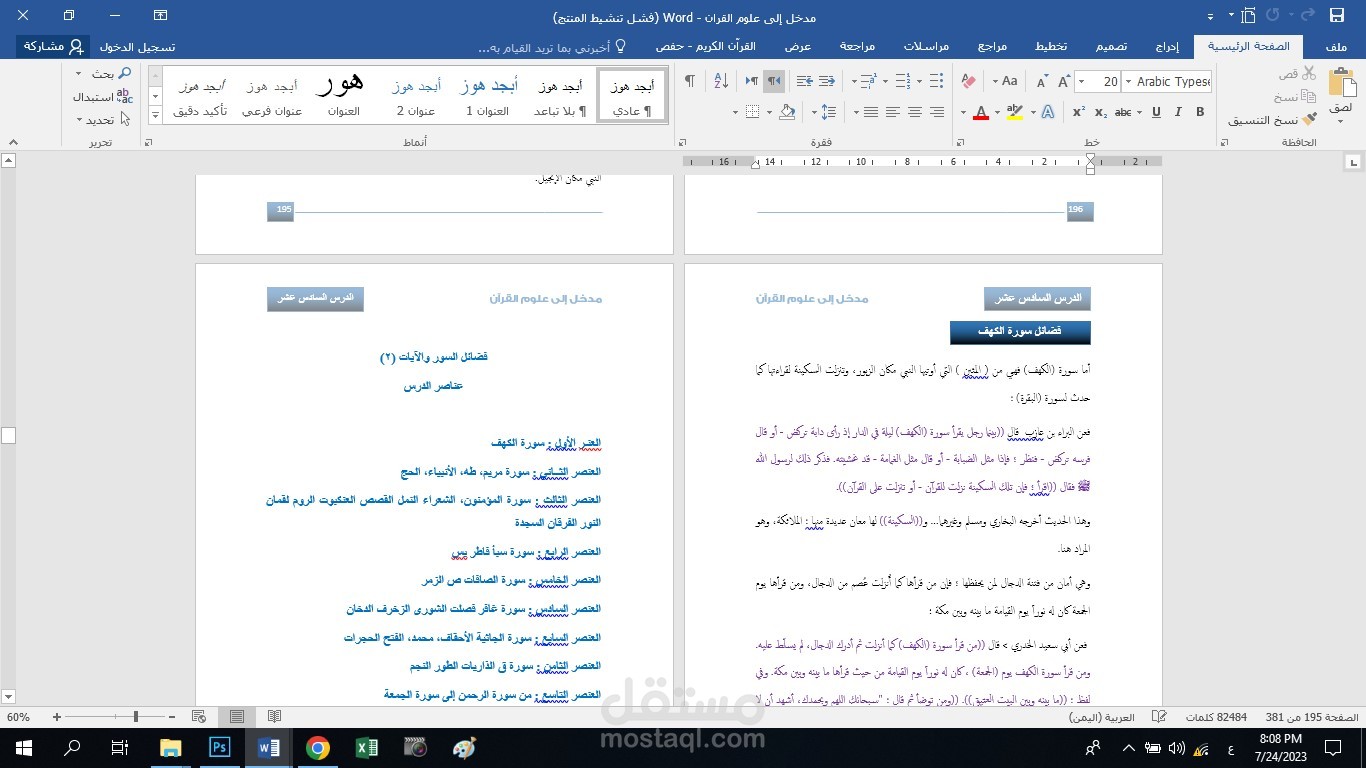Click the Copy (نسخ) icon

(1309, 97)
